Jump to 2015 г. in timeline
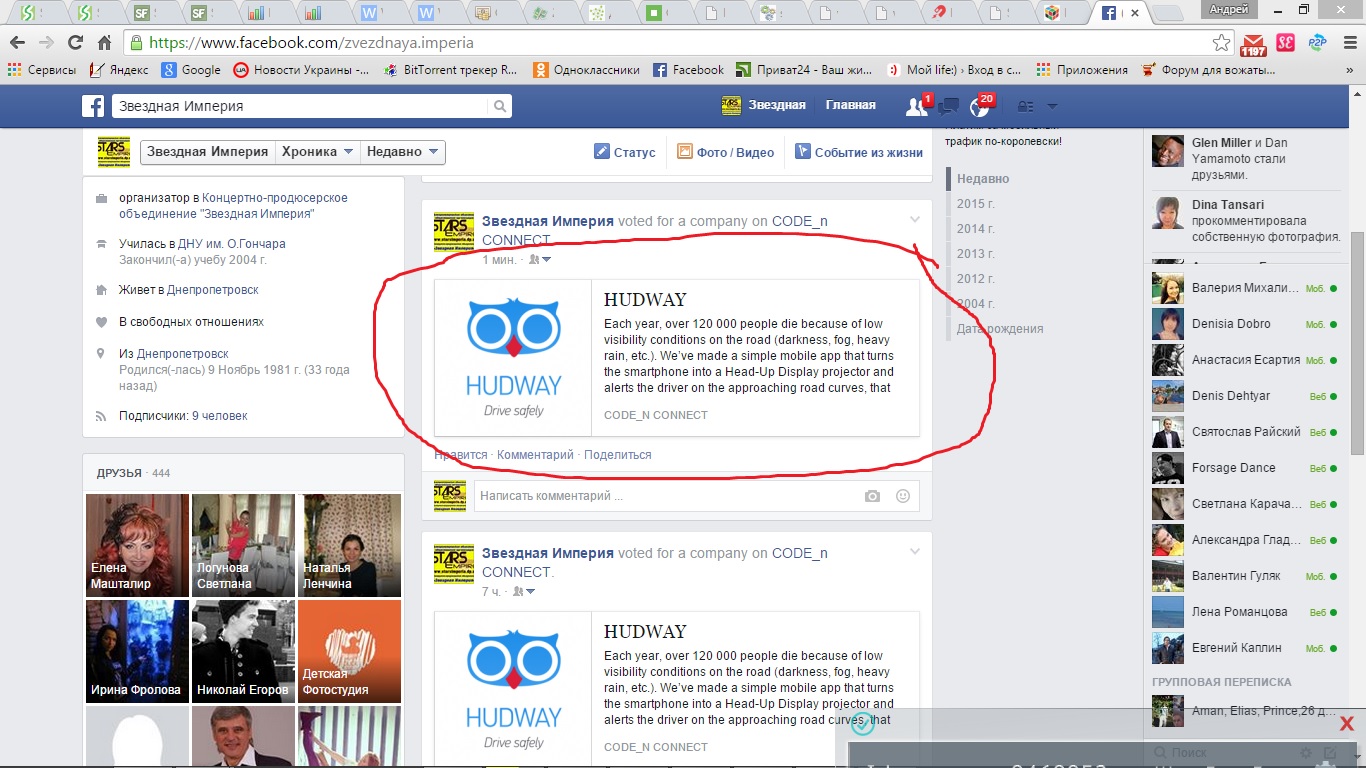Image resolution: width=1366 pixels, height=768 pixels. [x=975, y=204]
